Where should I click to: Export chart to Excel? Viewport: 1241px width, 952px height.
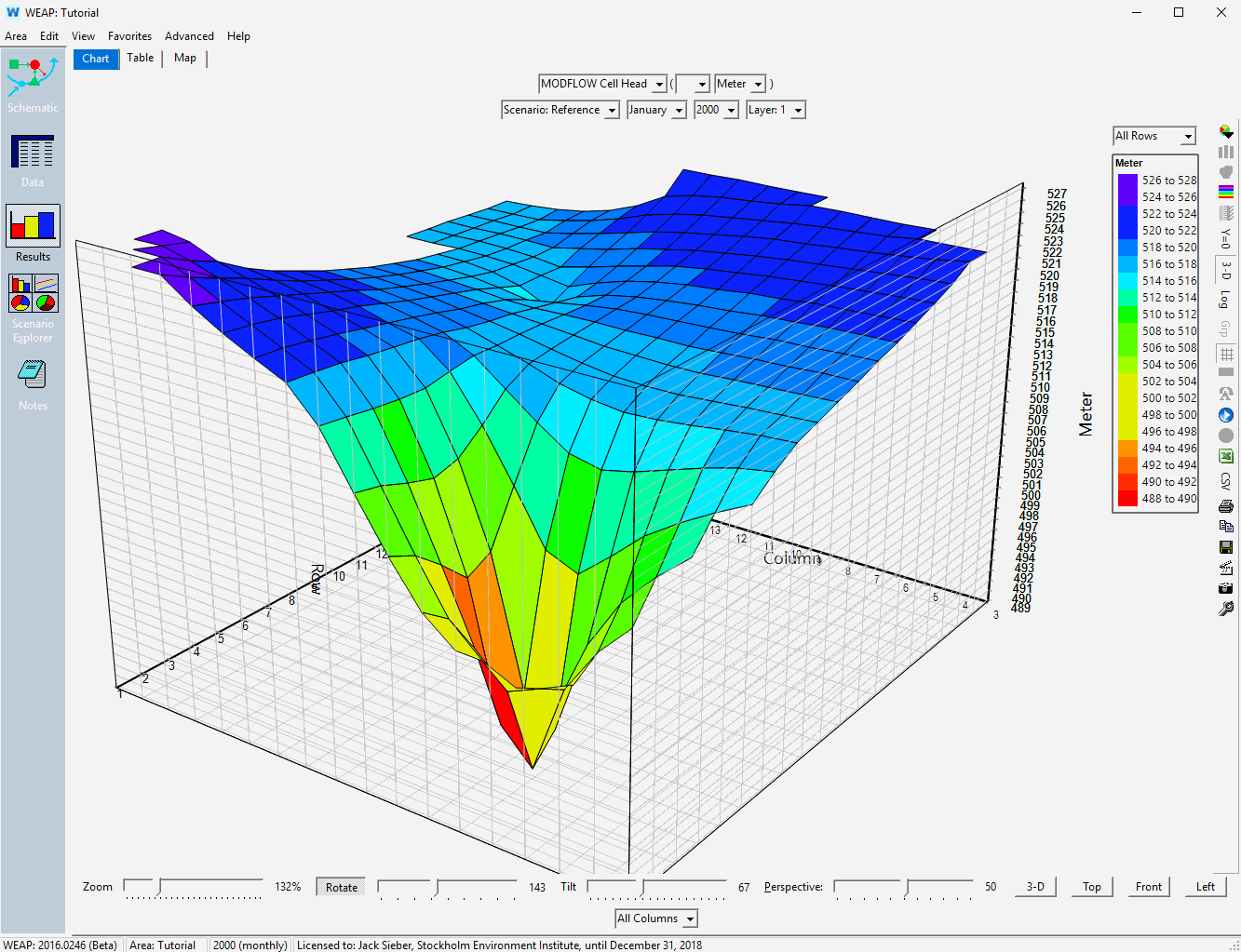coord(1226,456)
